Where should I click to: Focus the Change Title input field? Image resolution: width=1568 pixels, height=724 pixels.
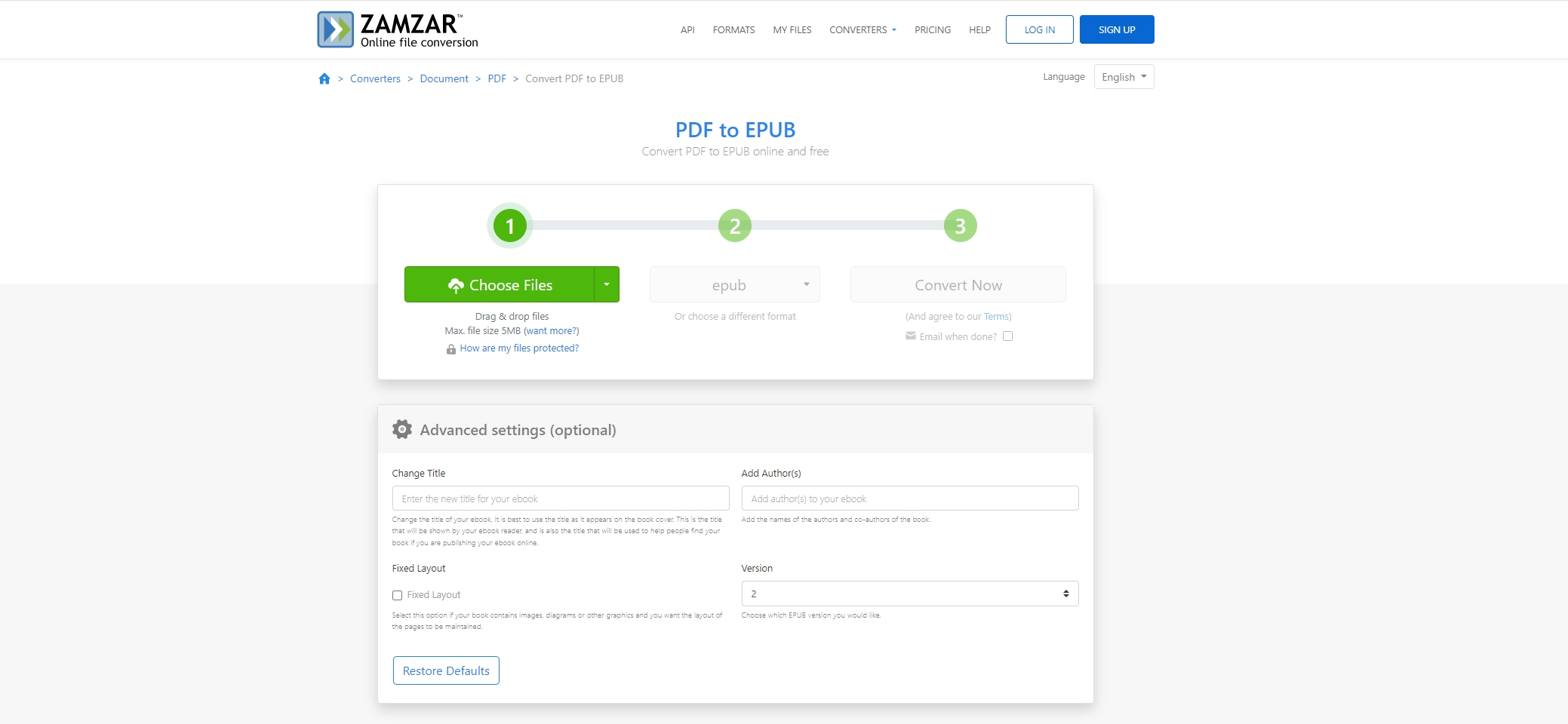[x=561, y=499]
